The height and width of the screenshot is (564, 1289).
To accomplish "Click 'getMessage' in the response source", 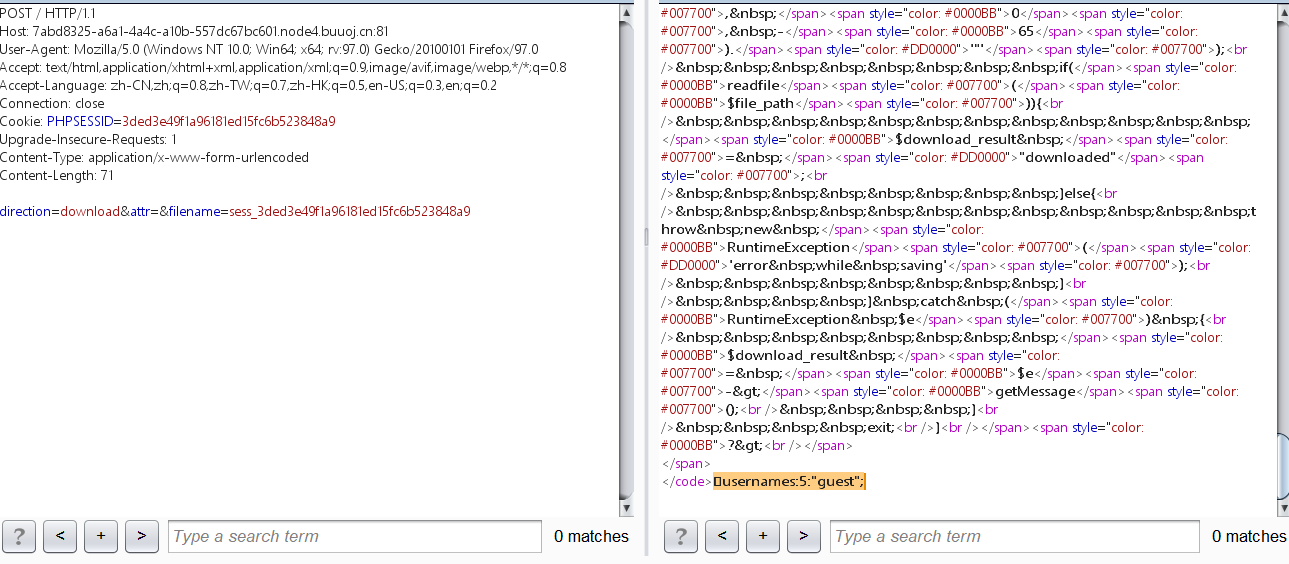I will [x=1035, y=391].
